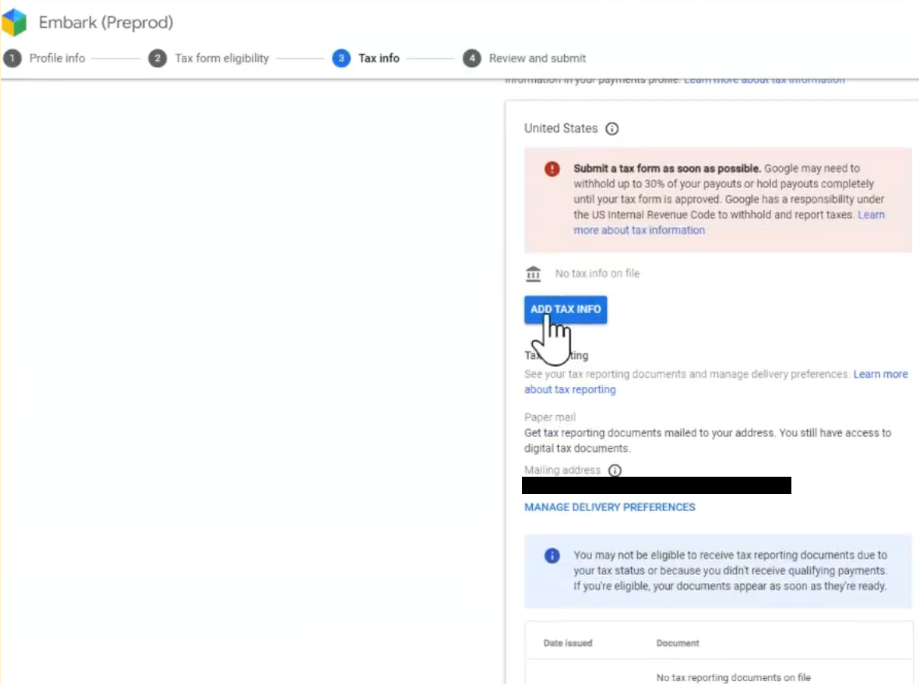The image size is (919, 684).
Task: Click the Embark (Preprod) title
Action: point(106,22)
